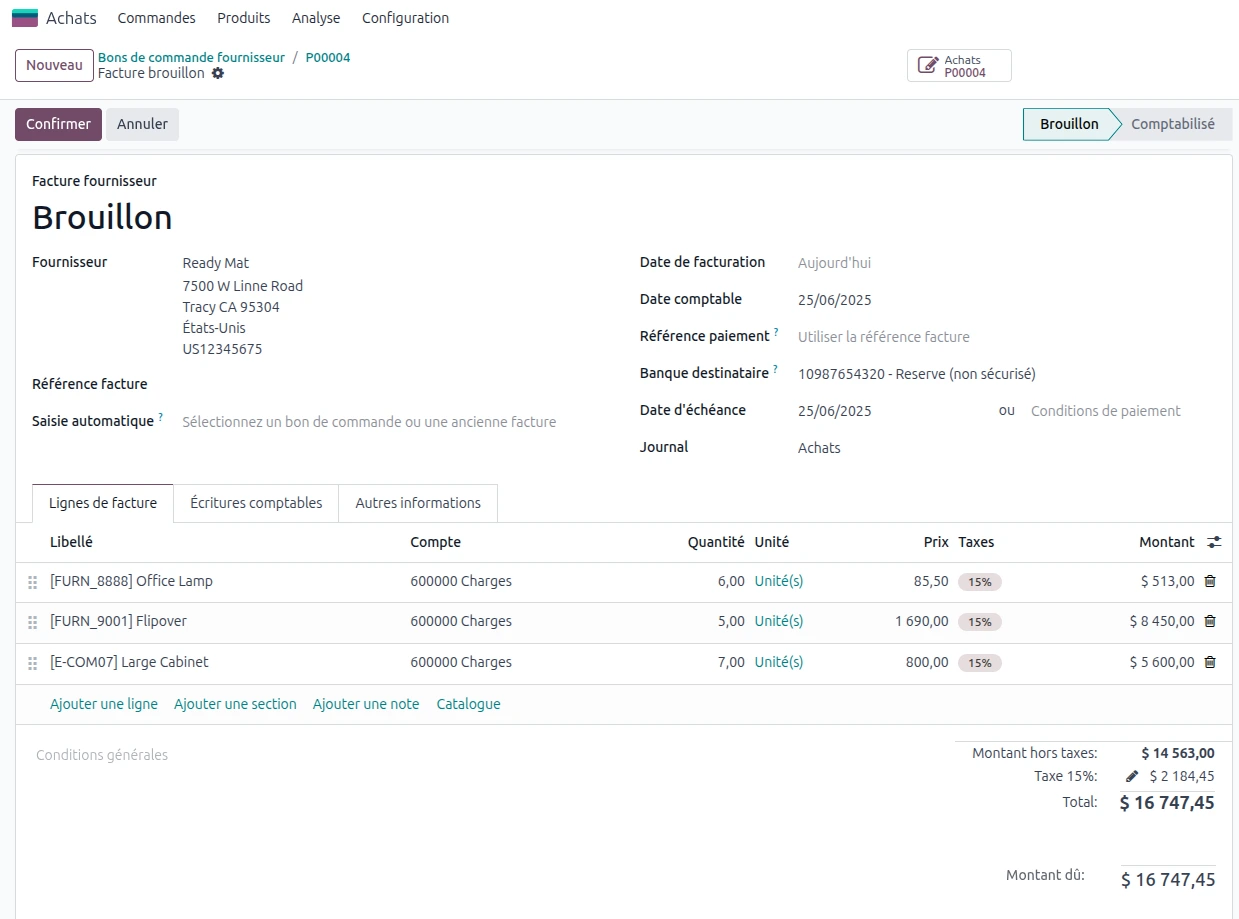Grab the drag handle of Flipover line
This screenshot has height=919, width=1239.
(x=32, y=622)
